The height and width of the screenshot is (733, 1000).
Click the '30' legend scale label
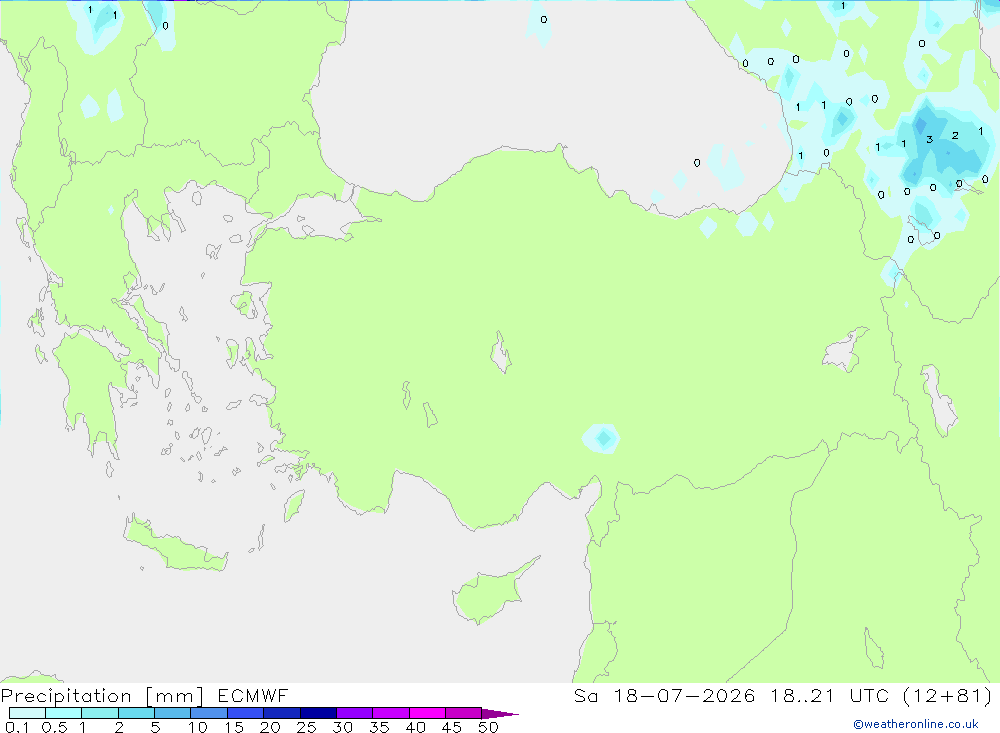(x=343, y=727)
